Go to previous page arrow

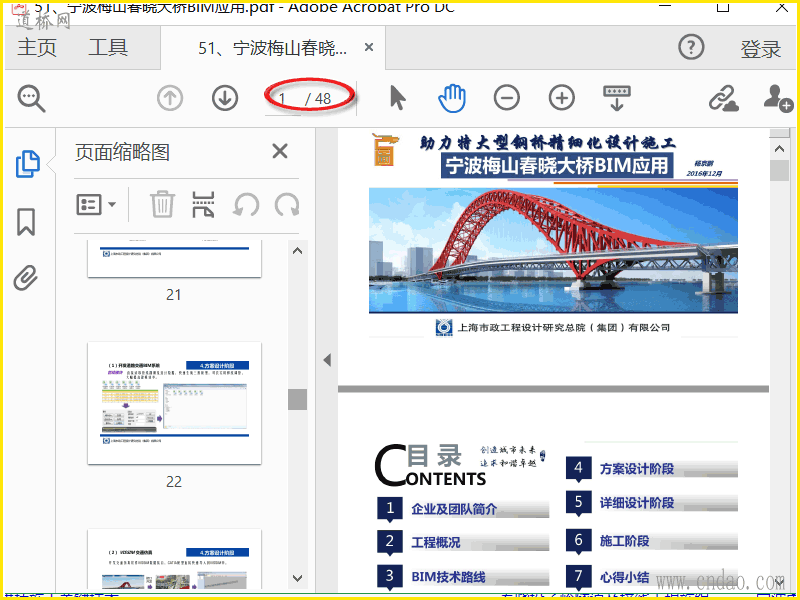click(170, 98)
